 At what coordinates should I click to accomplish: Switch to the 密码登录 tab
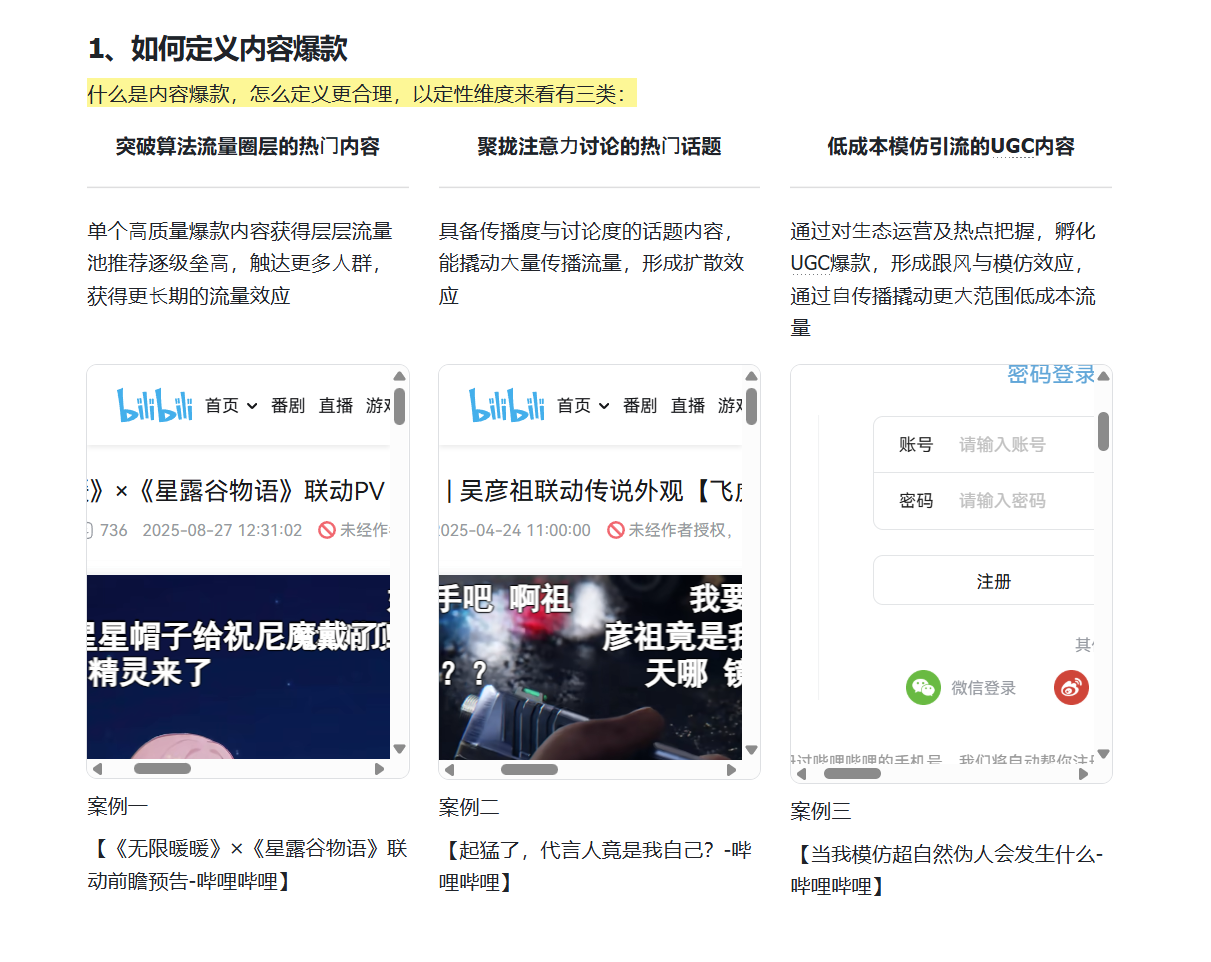point(1050,375)
